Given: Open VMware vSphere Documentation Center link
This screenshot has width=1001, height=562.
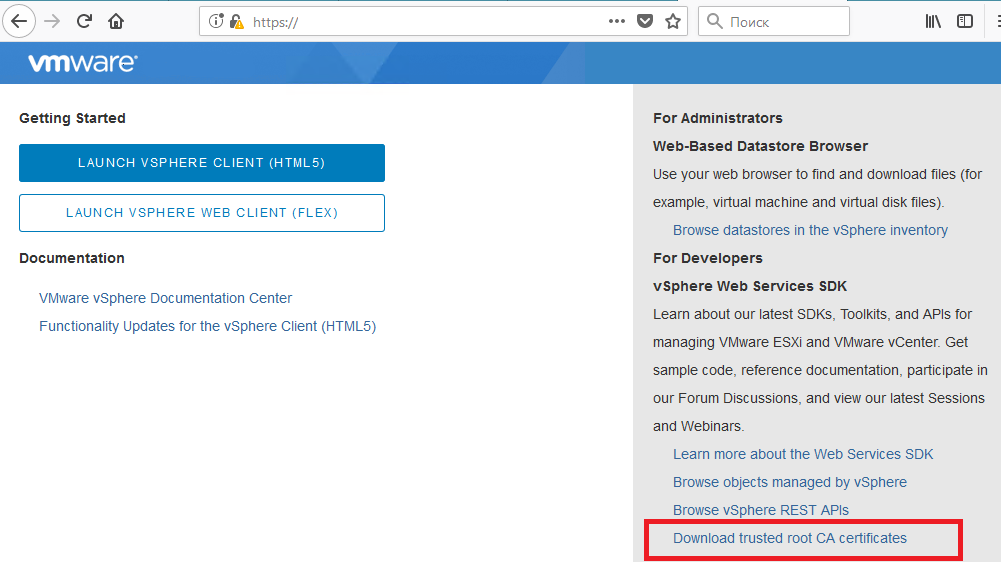Looking at the screenshot, I should [165, 298].
